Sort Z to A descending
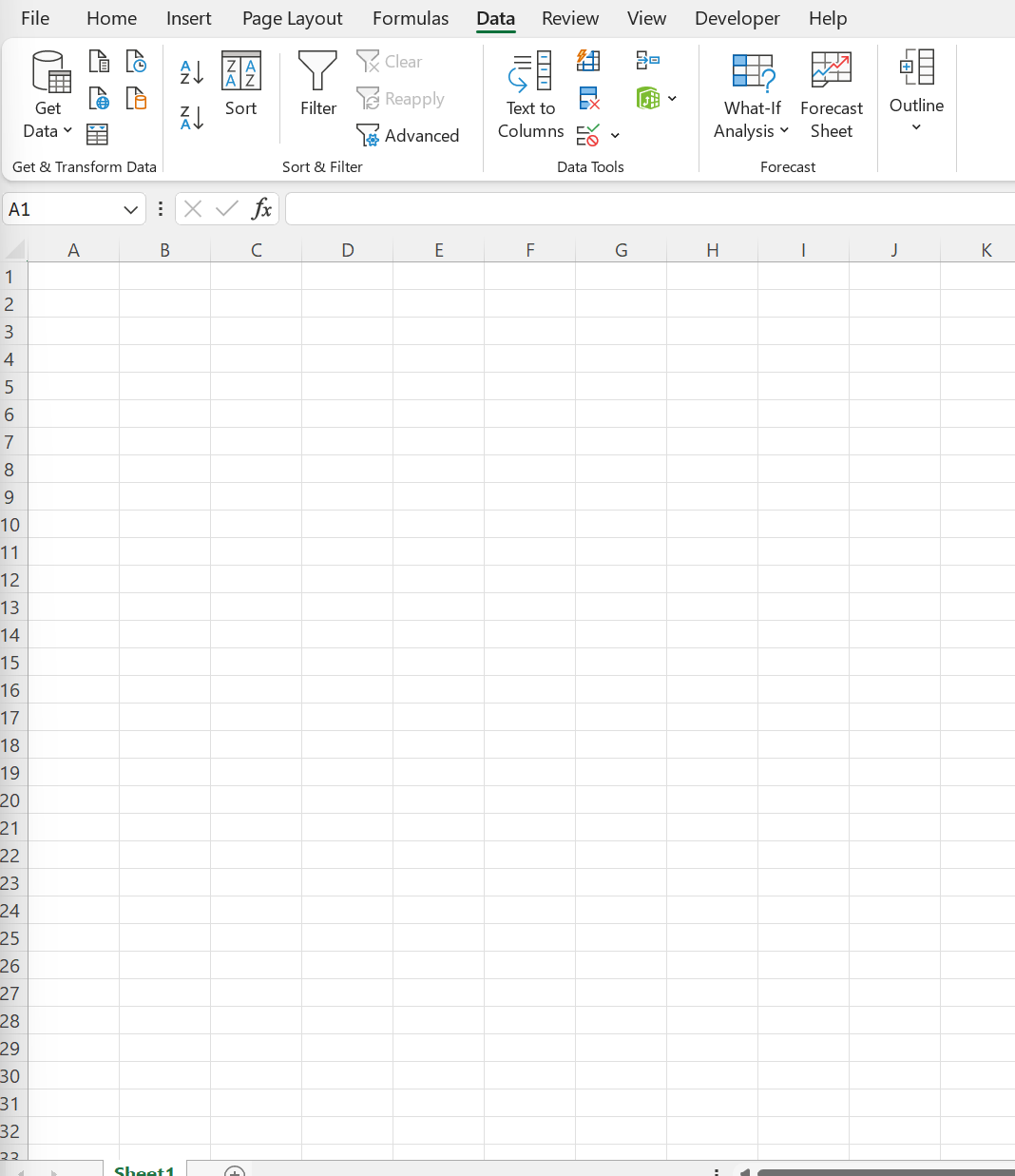 coord(192,118)
